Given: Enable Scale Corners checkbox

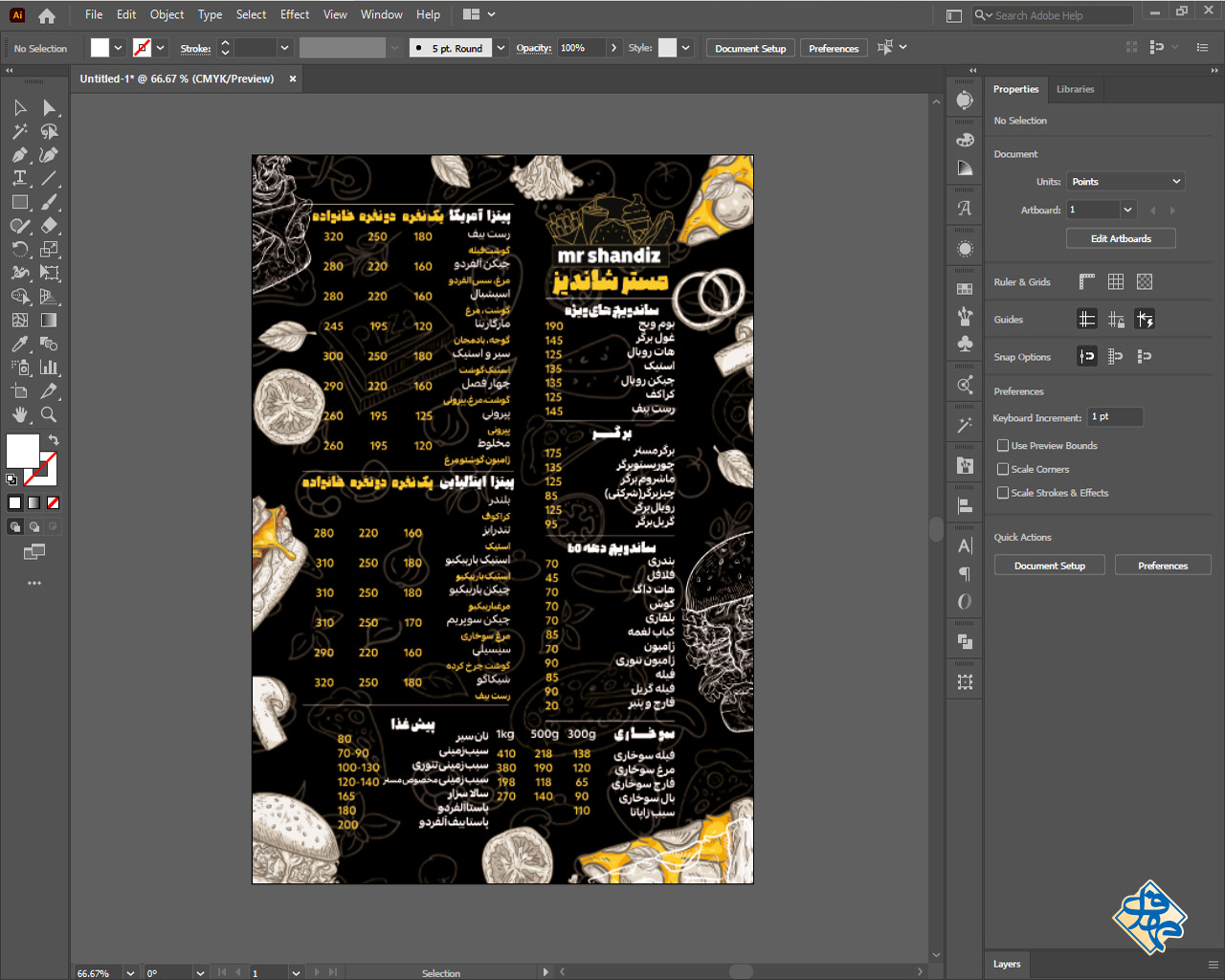Looking at the screenshot, I should [x=1003, y=469].
